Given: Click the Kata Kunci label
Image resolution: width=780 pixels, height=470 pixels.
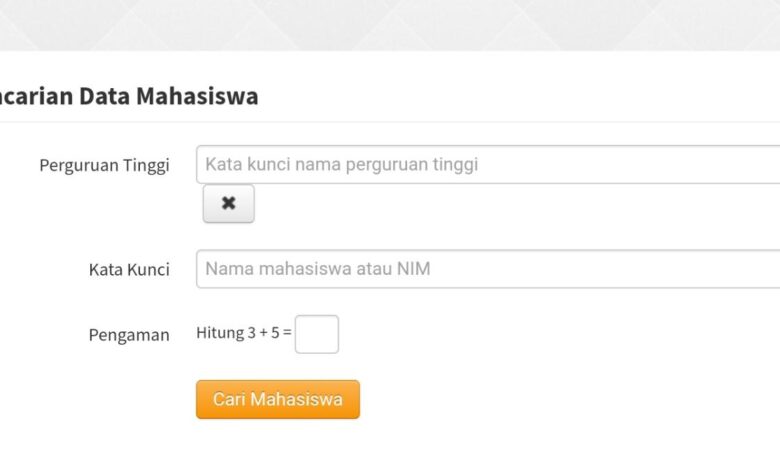Looking at the screenshot, I should coord(129,270).
